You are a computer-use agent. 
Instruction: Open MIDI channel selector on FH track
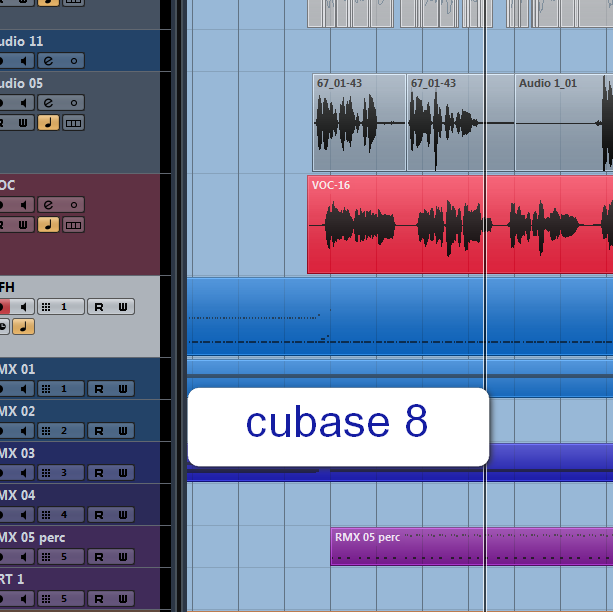pos(61,307)
